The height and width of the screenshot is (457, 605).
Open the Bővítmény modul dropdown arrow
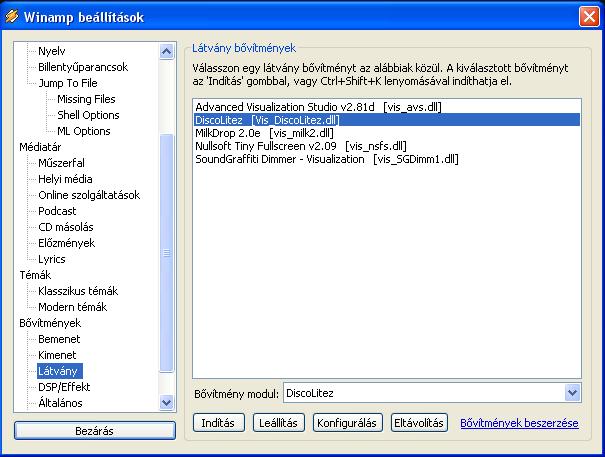coord(572,393)
